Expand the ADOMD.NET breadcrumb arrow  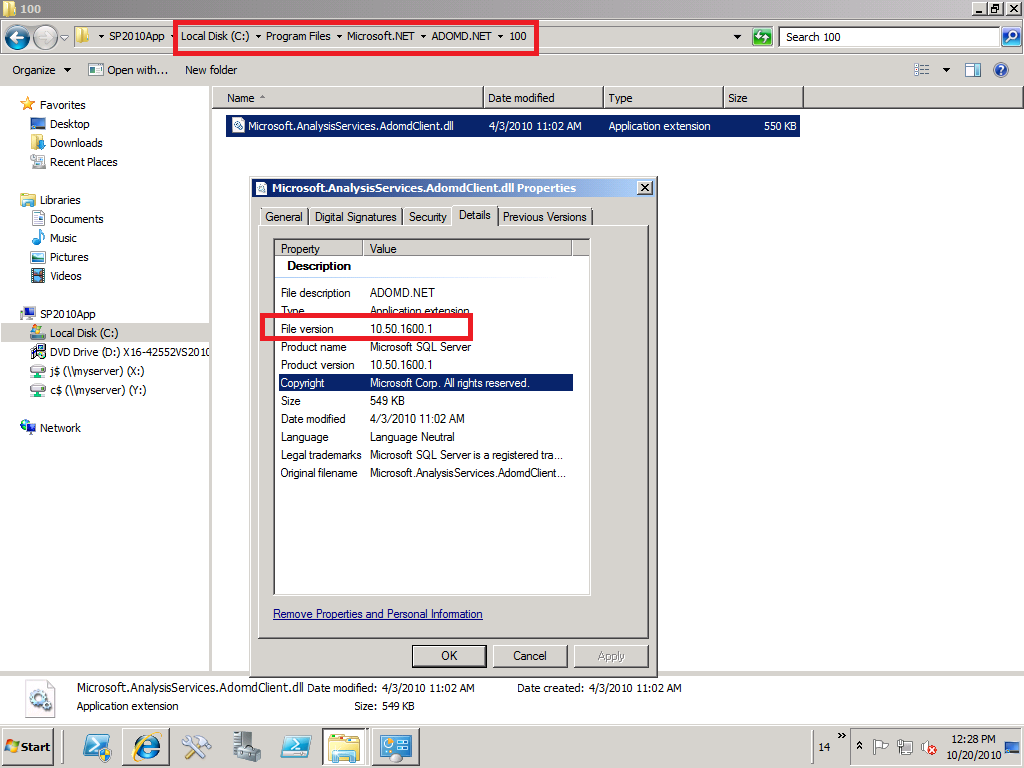[500, 37]
